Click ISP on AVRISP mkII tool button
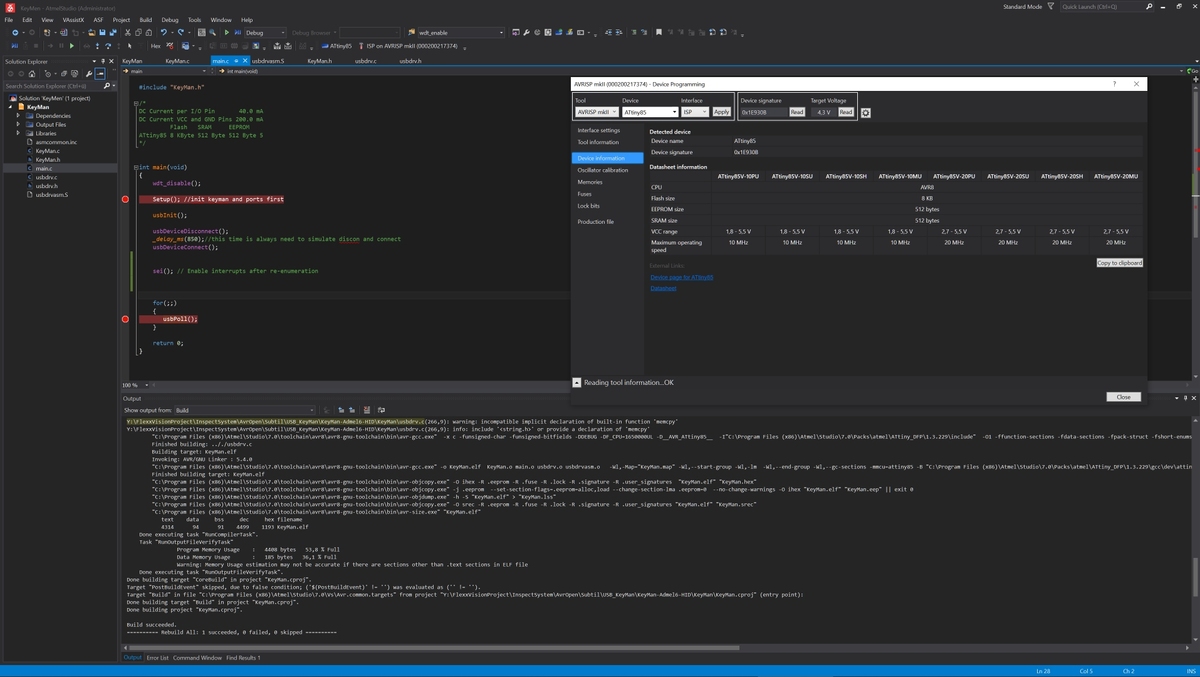Viewport: 1200px width, 677px height. 409,45
